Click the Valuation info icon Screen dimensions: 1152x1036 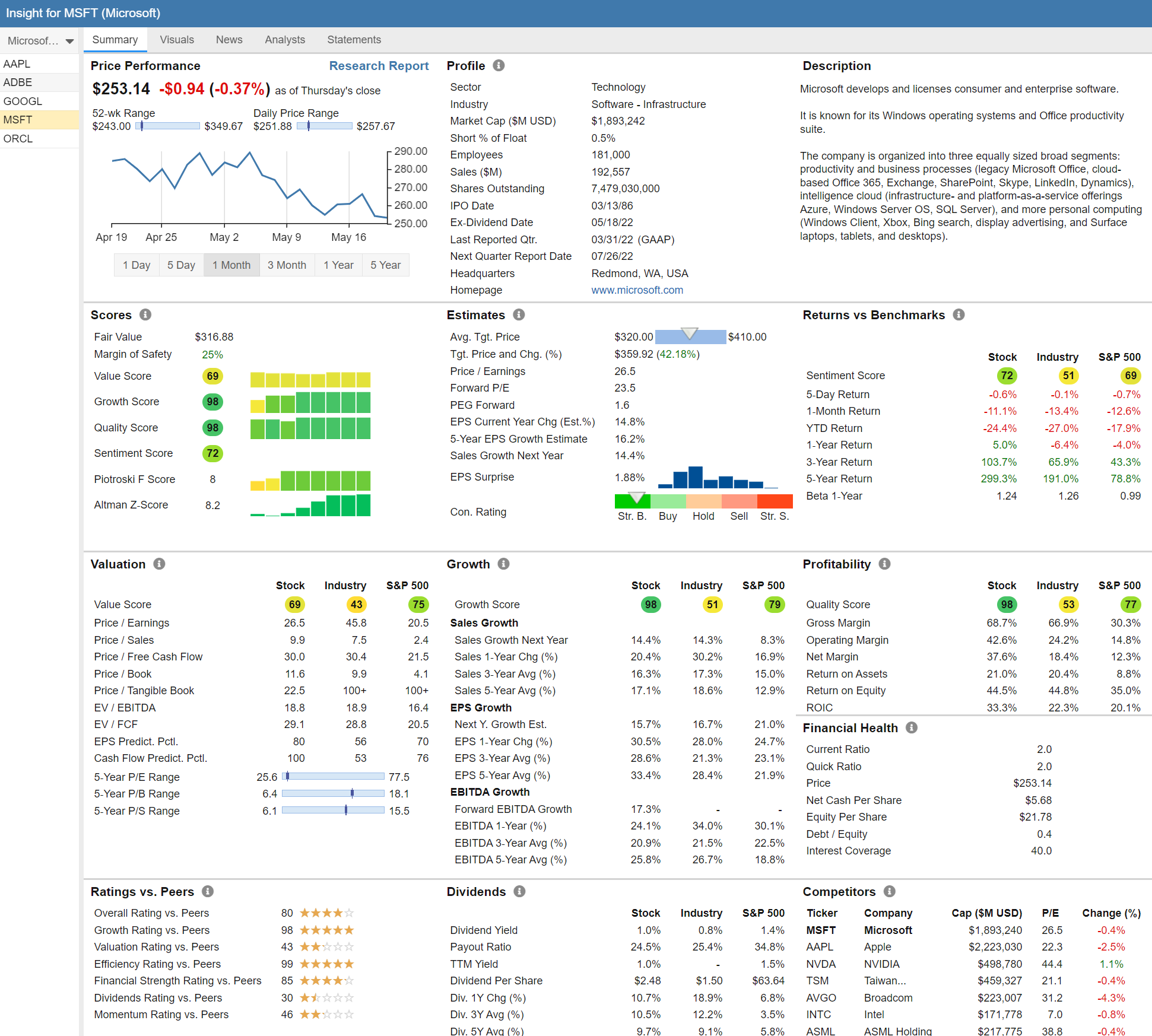tap(159, 564)
